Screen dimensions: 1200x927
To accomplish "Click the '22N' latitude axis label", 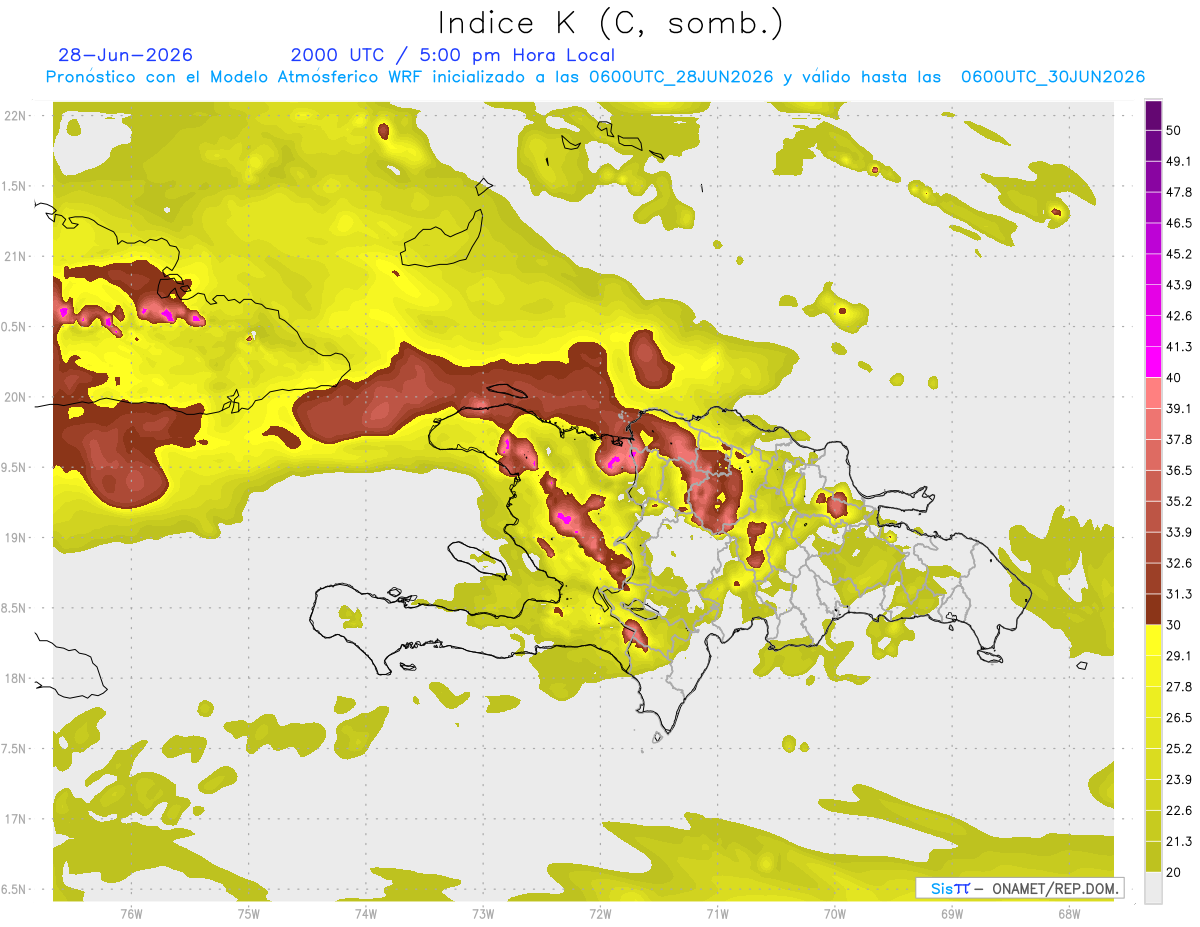I will [x=16, y=116].
